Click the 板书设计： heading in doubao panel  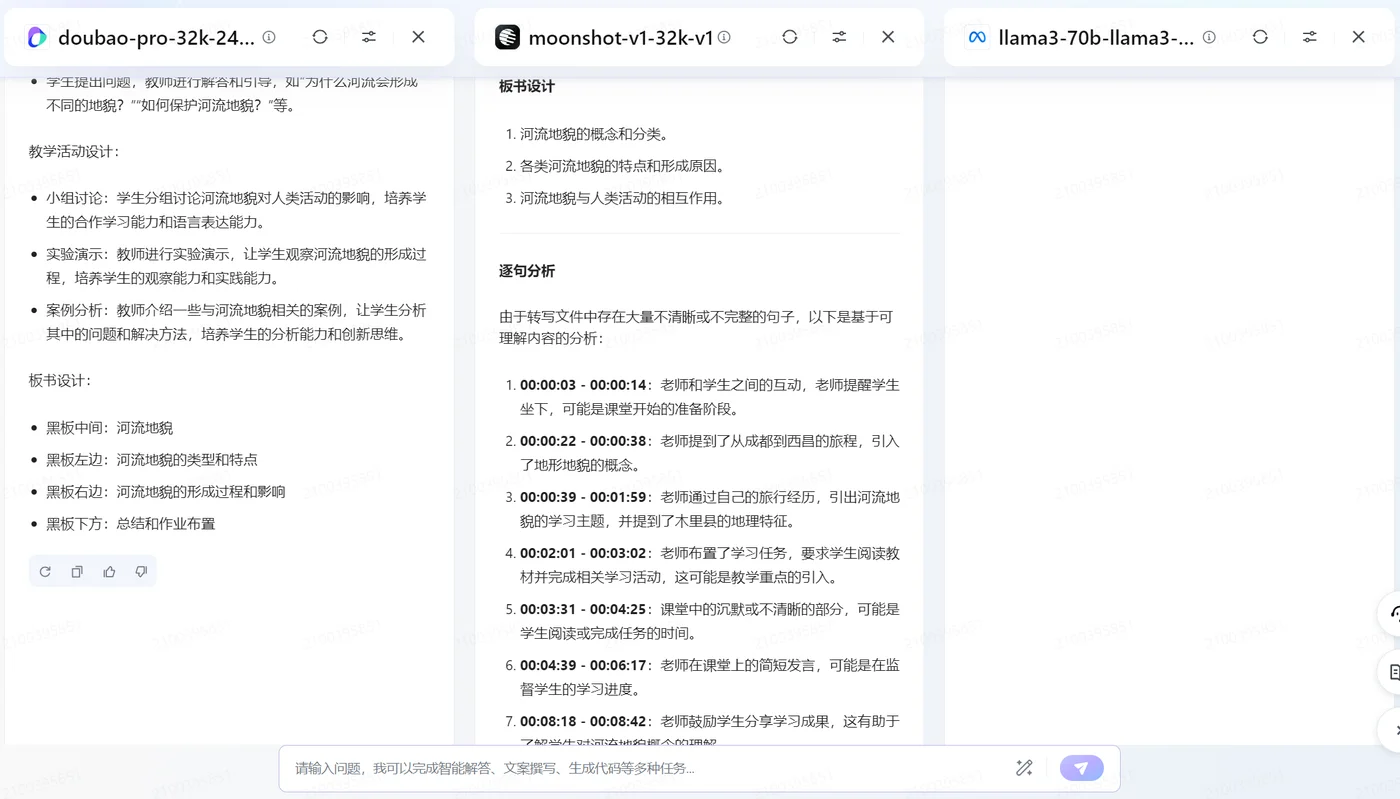(x=61, y=380)
